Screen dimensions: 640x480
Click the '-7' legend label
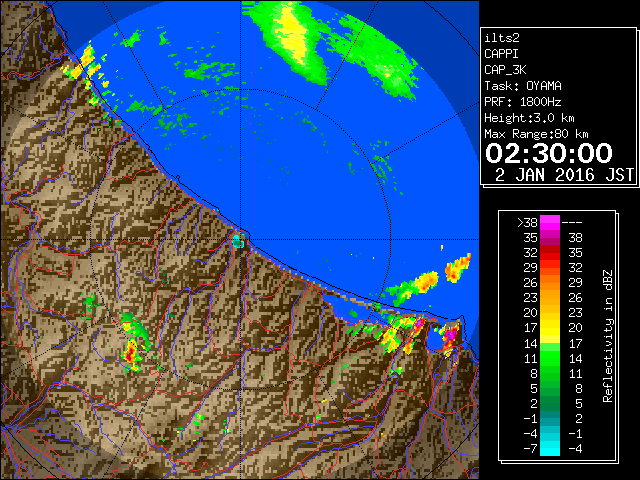tap(530, 449)
